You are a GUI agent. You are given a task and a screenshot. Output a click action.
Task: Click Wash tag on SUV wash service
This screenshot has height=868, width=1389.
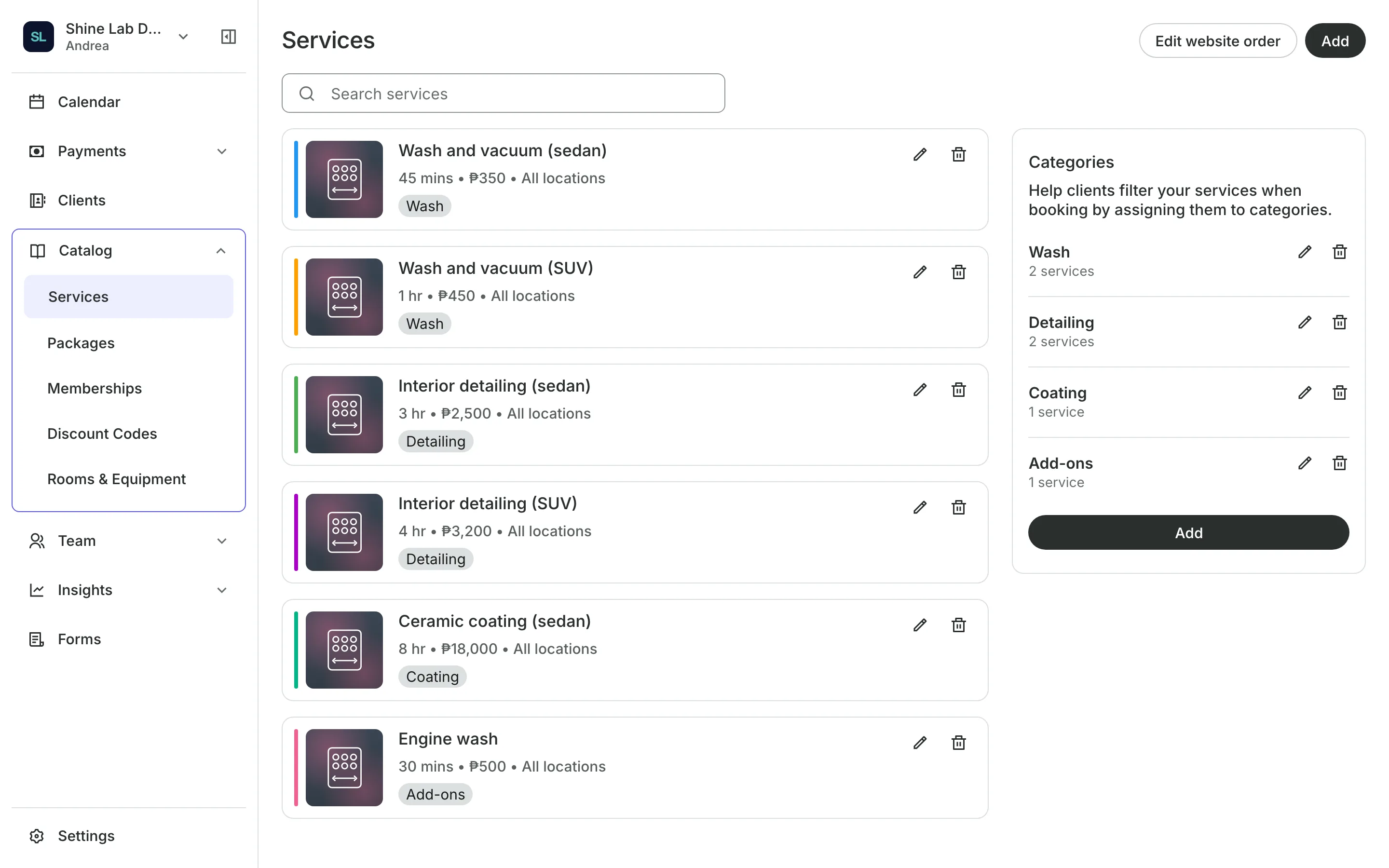425,324
